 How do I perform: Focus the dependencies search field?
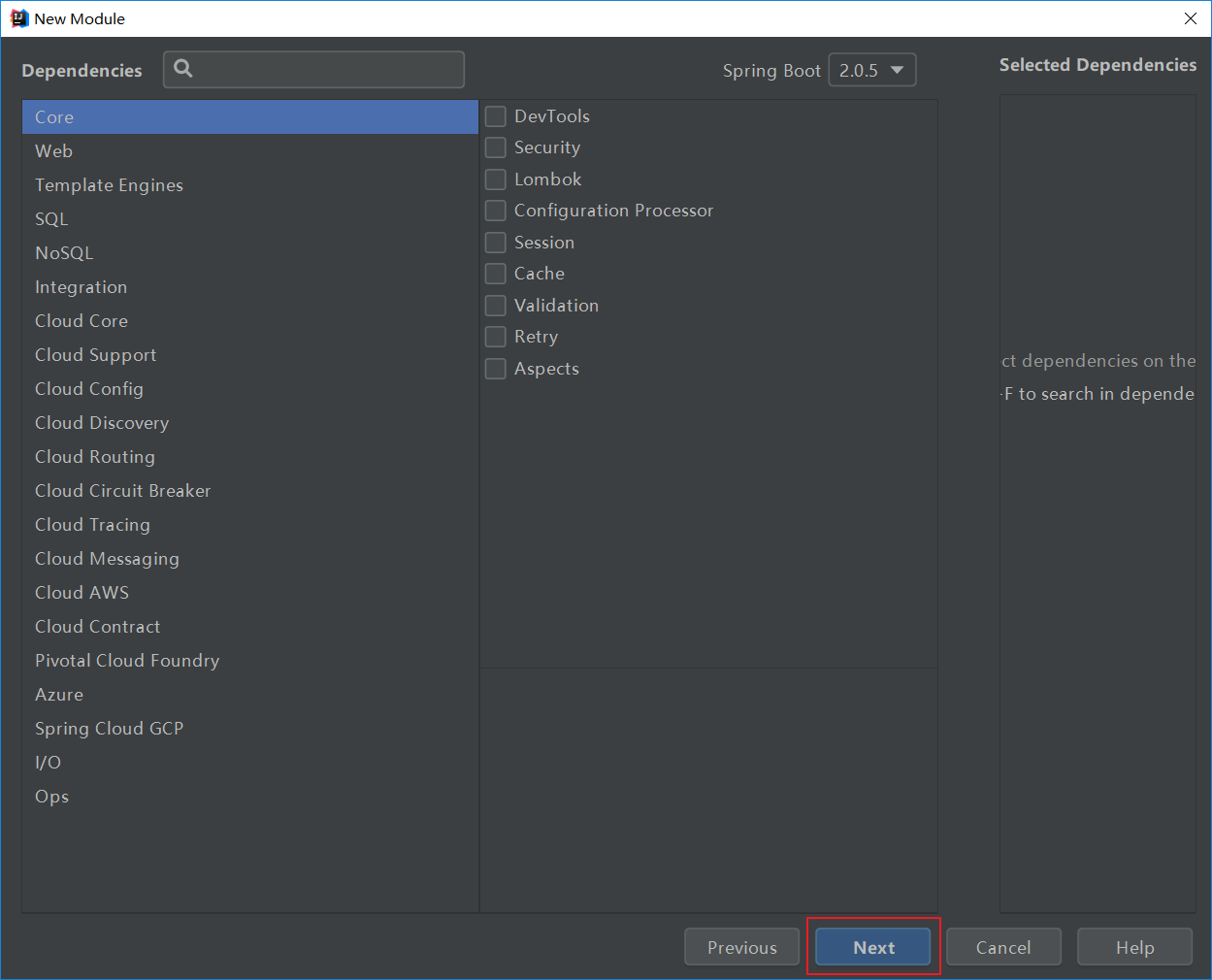[313, 70]
